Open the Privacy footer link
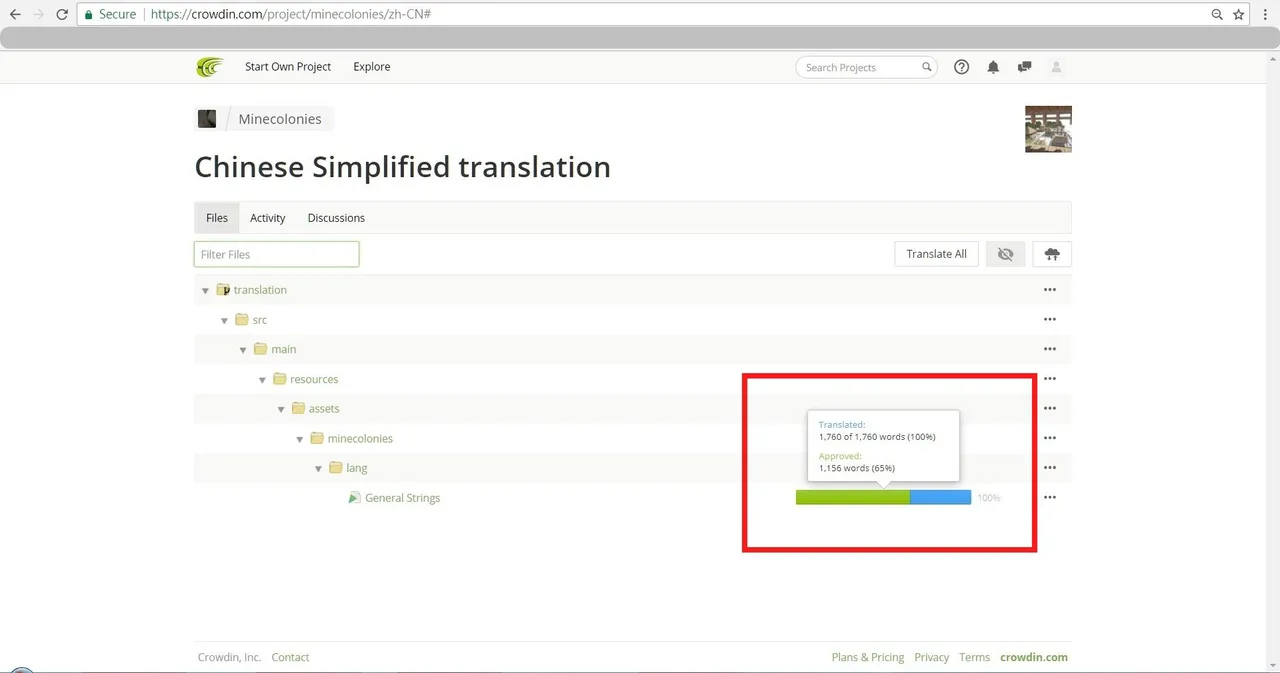This screenshot has width=1280, height=673. [931, 657]
